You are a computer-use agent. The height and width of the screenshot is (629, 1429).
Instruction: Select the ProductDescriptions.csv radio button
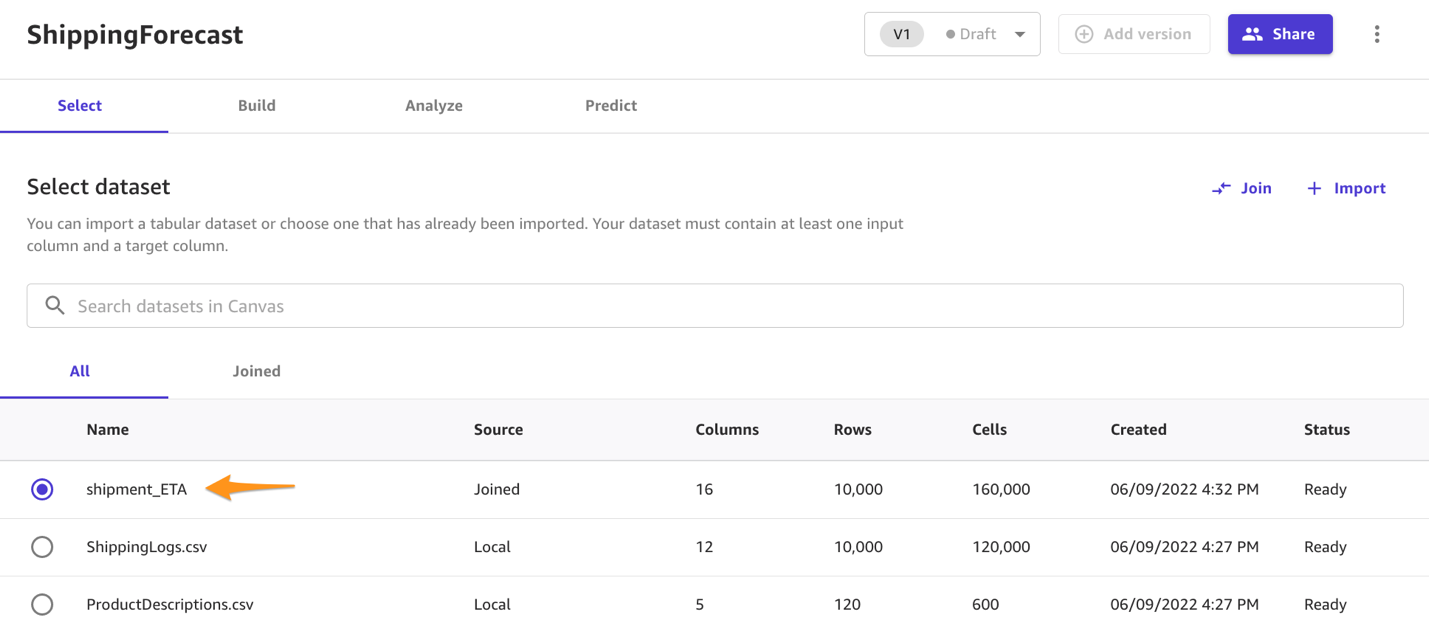(42, 604)
